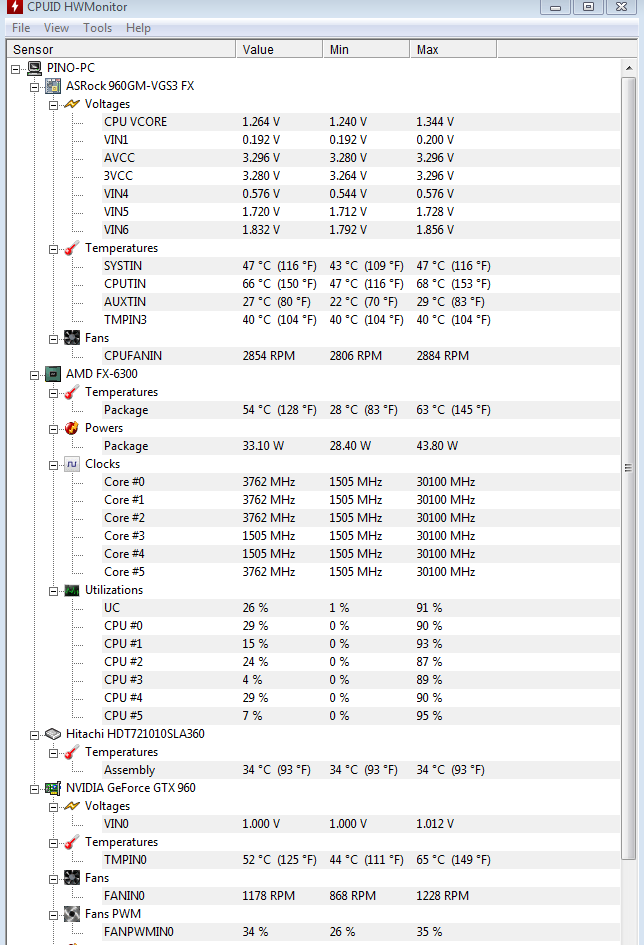Click the ASRock motherboard icon
The image size is (644, 945).
(53, 86)
